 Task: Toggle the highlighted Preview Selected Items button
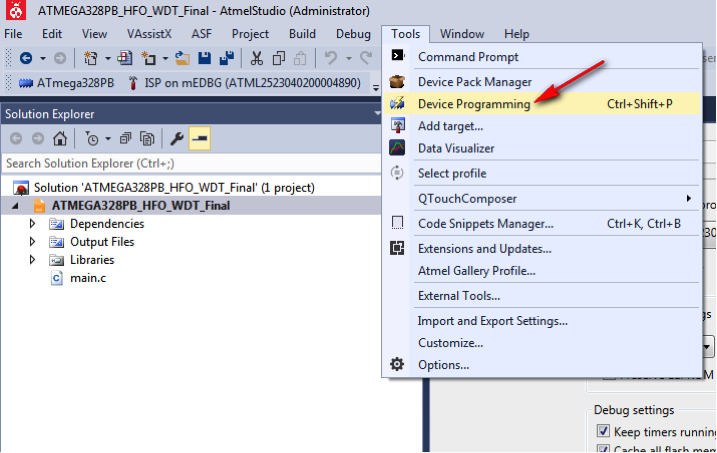click(x=199, y=139)
